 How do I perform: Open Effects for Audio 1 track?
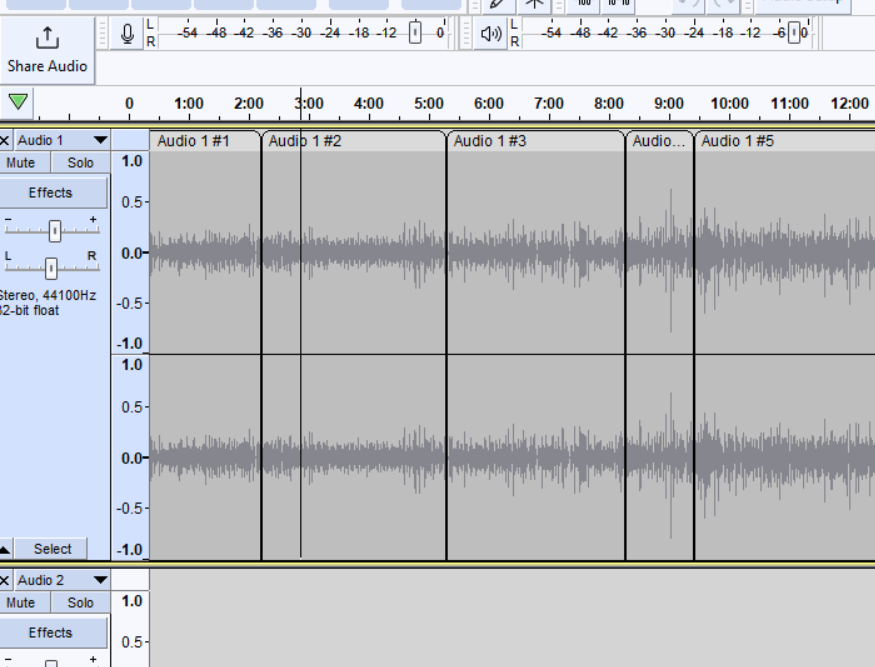click(51, 193)
